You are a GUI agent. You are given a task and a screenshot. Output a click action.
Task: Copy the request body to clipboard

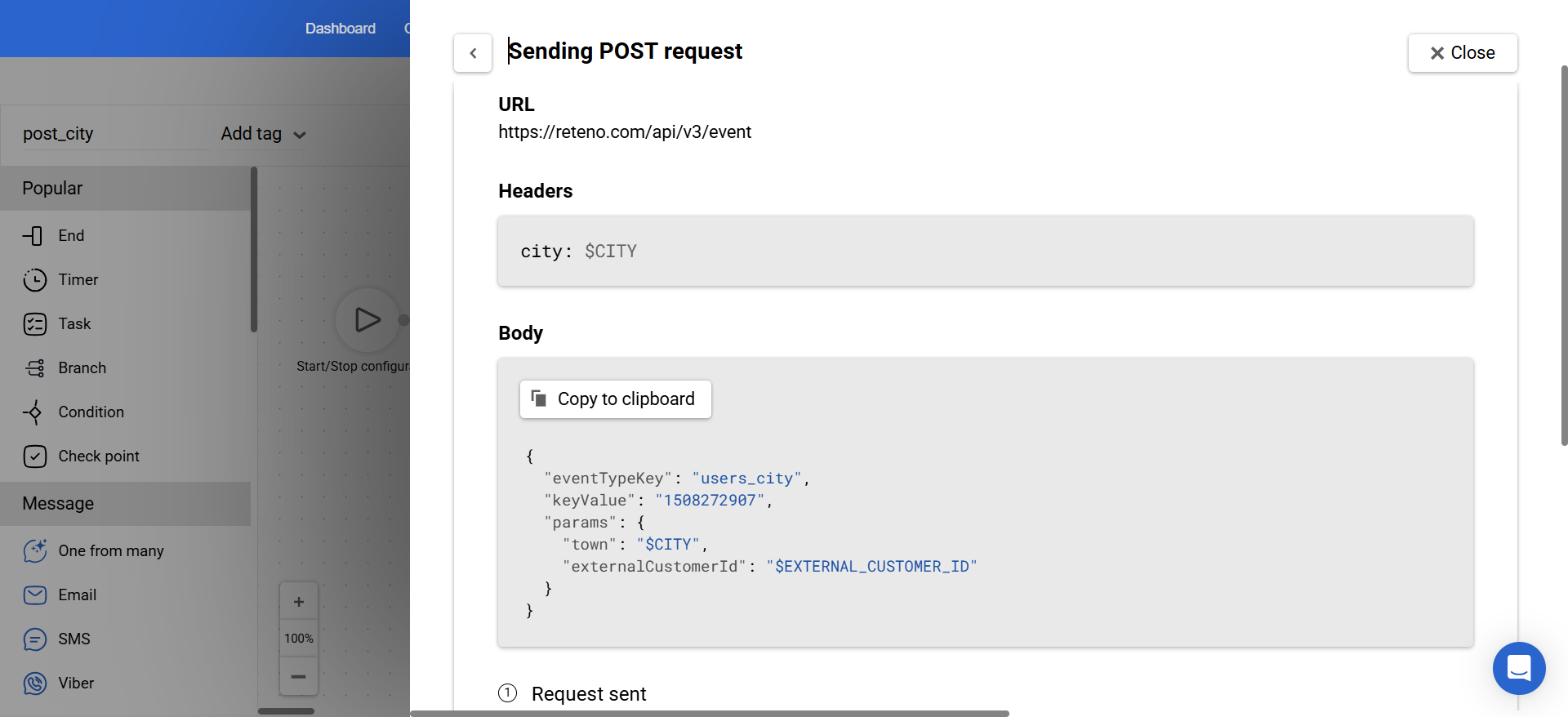coord(615,399)
